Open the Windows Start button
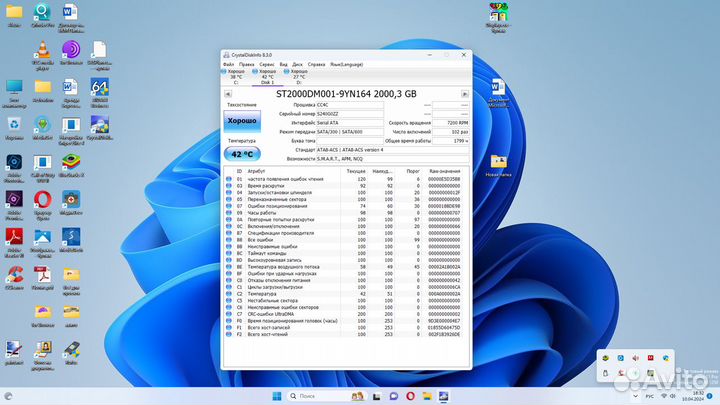This screenshot has height=405, width=720. coord(275,397)
